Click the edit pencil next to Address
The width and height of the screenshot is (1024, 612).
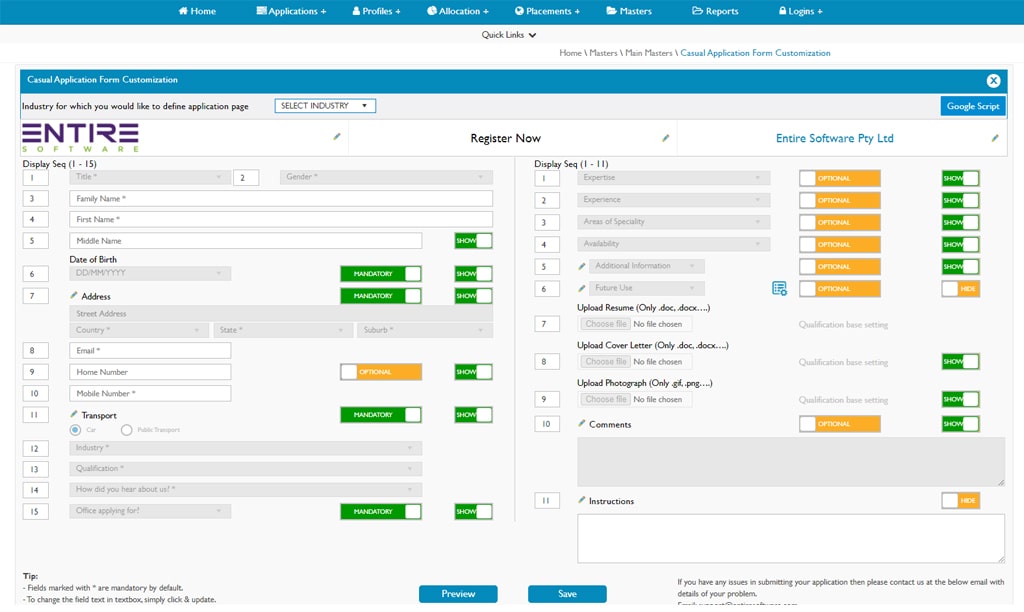[74, 296]
